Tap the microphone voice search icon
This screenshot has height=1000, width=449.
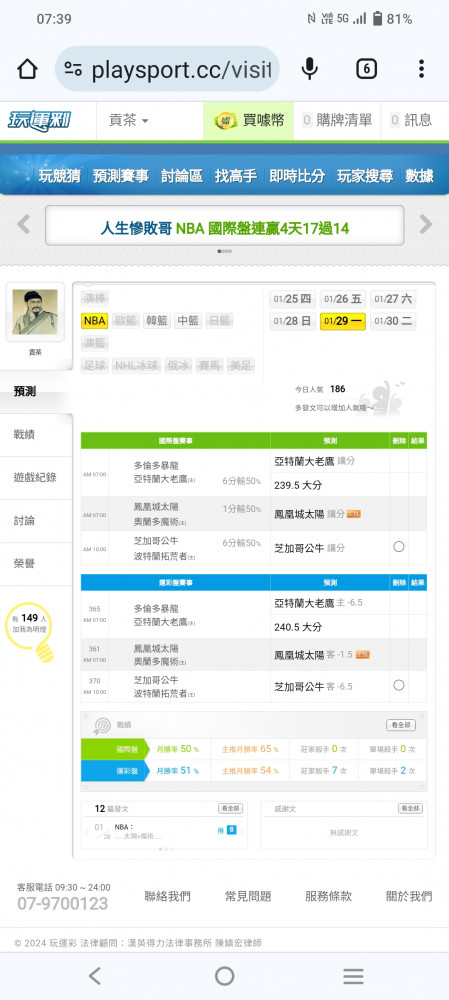click(x=310, y=68)
